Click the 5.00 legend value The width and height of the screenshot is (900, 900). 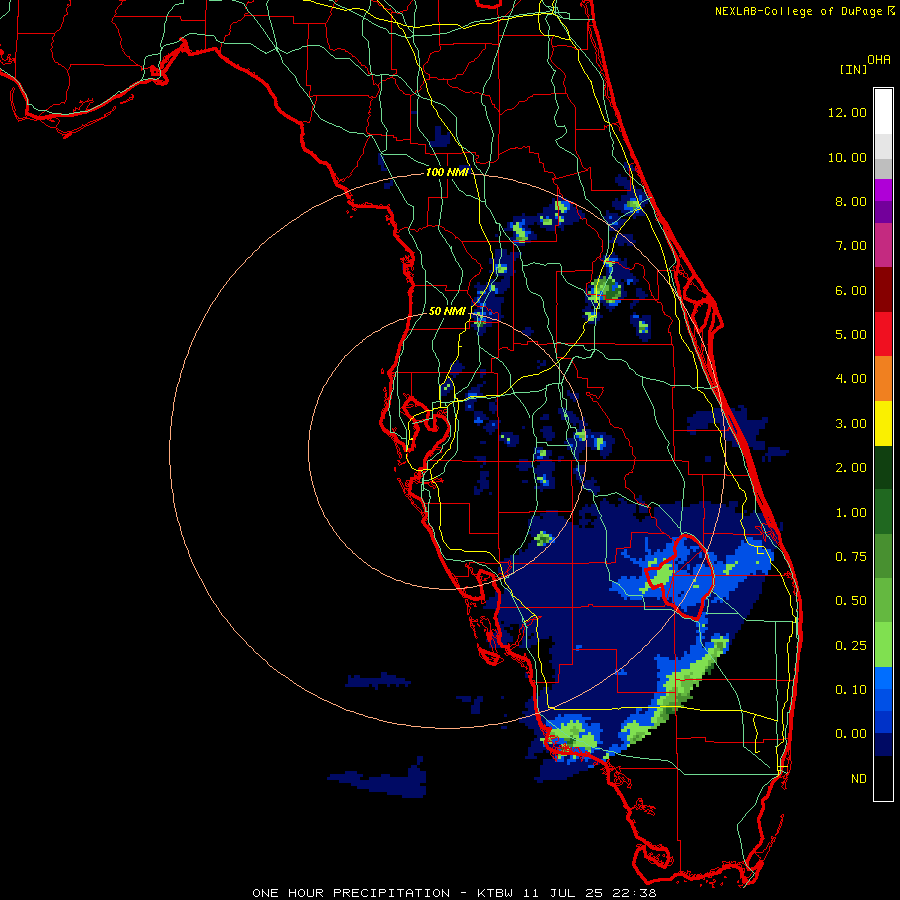click(851, 335)
